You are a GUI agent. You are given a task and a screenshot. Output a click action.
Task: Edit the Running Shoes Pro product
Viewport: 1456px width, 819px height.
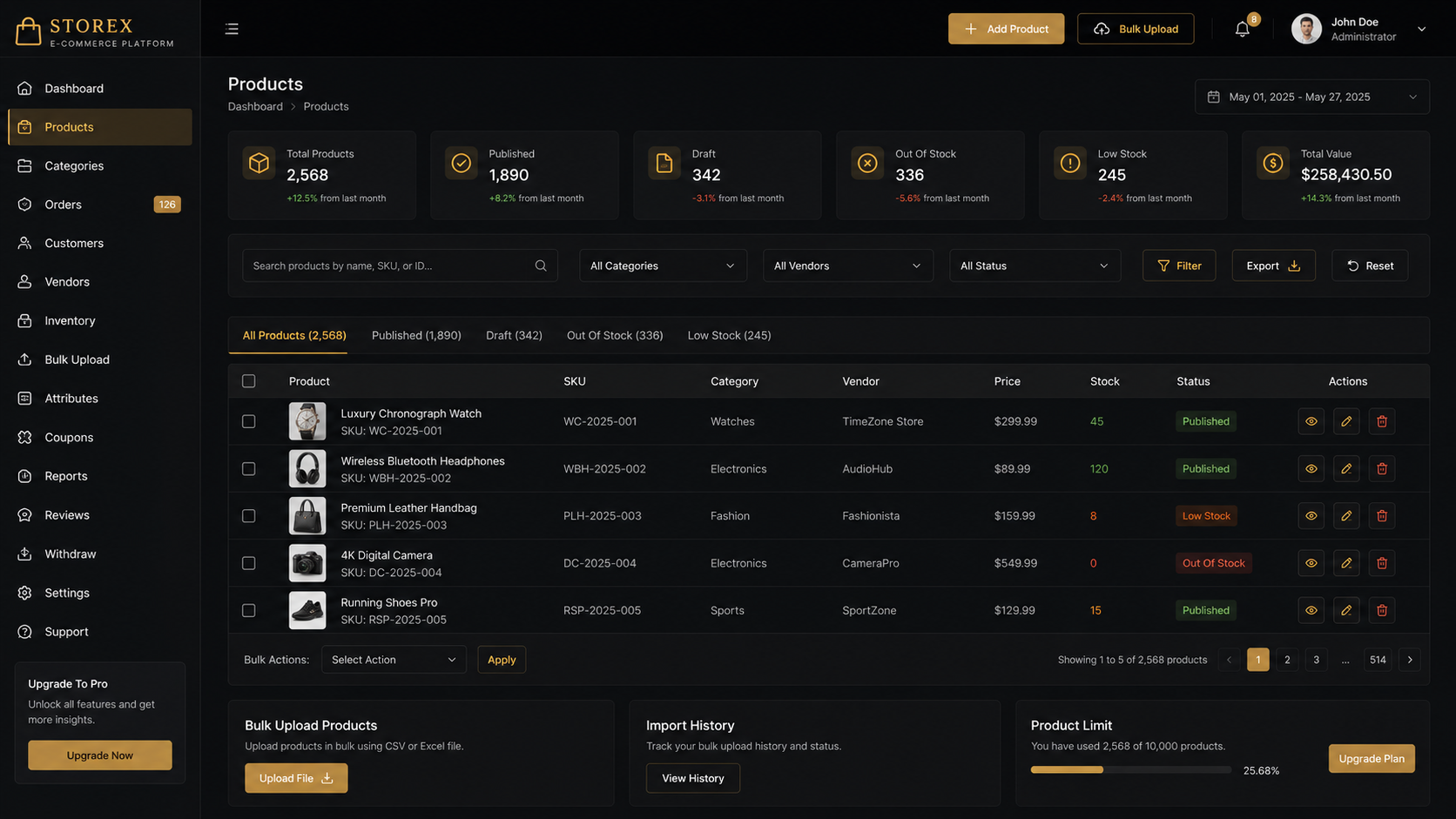coord(1346,610)
